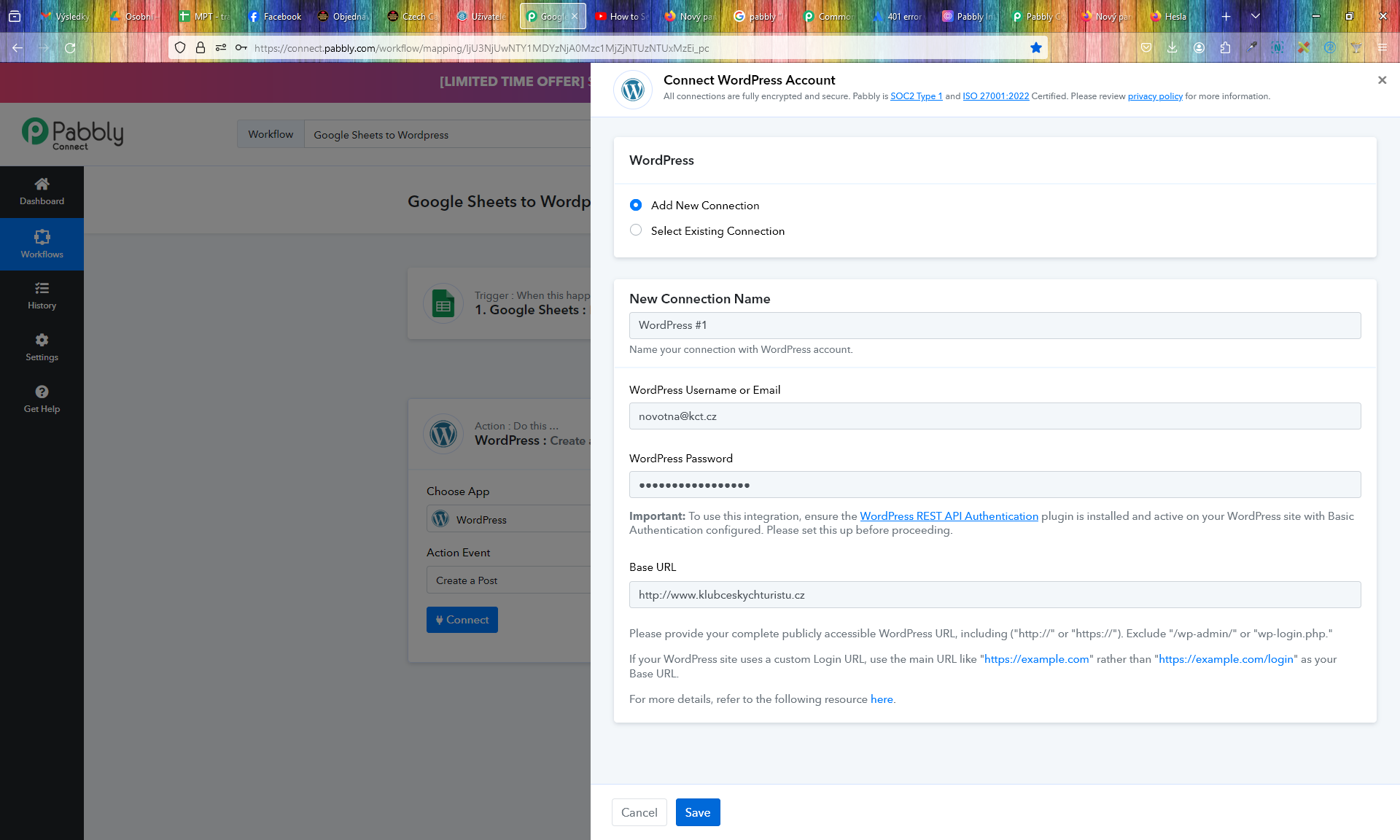Screen dimensions: 1400x840
Task: Open Firefox recent browsing (Firefox View) button
Action: coord(15,16)
